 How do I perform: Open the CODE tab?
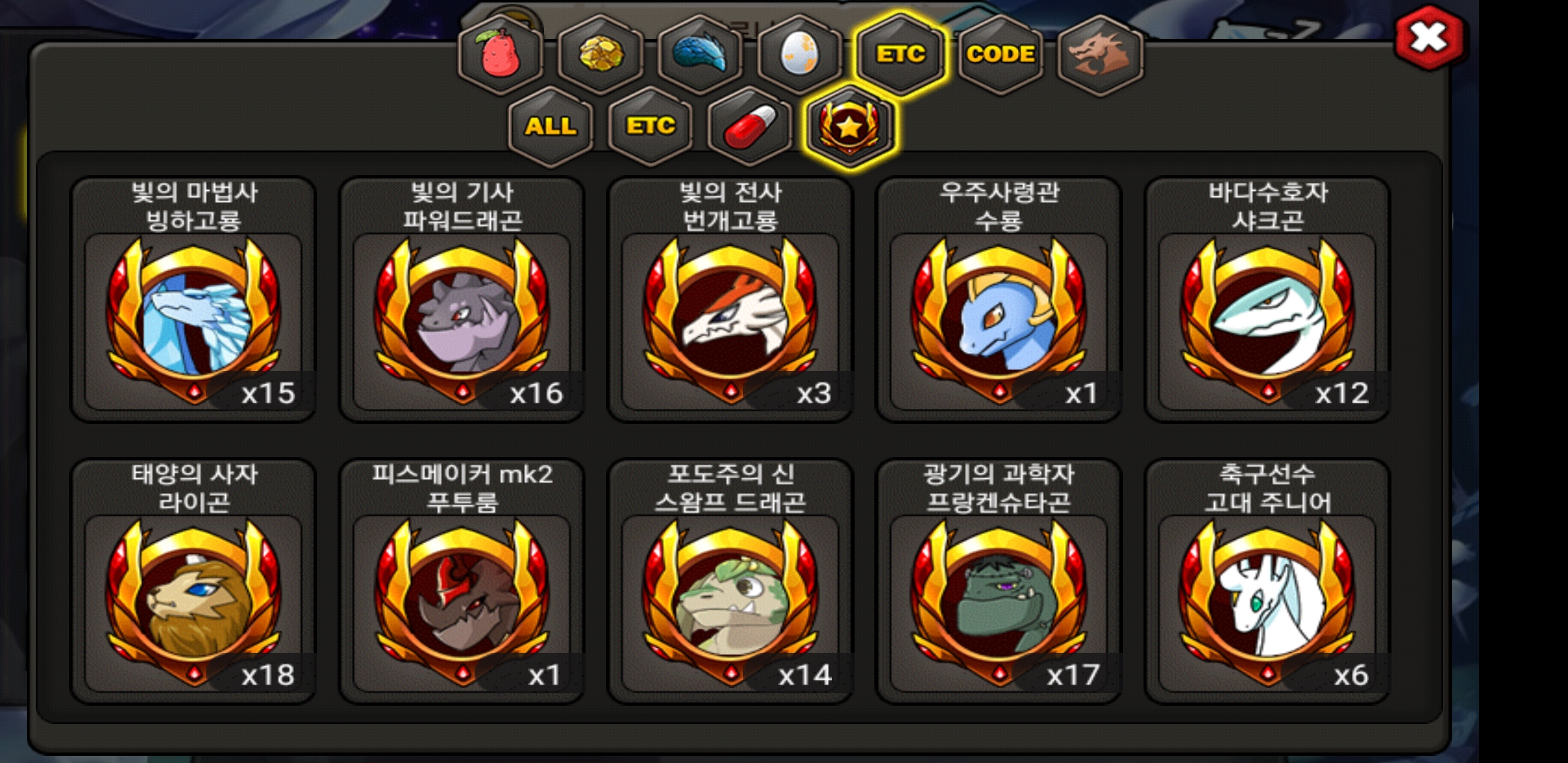point(1001,54)
